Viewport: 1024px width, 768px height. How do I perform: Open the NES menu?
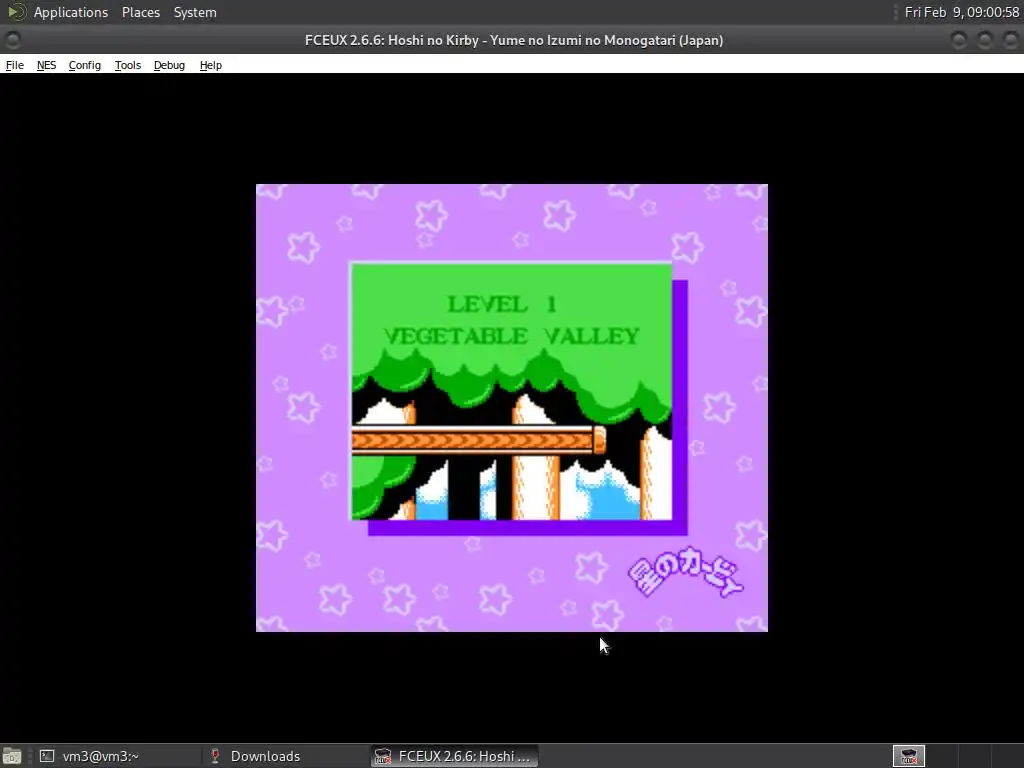point(46,65)
